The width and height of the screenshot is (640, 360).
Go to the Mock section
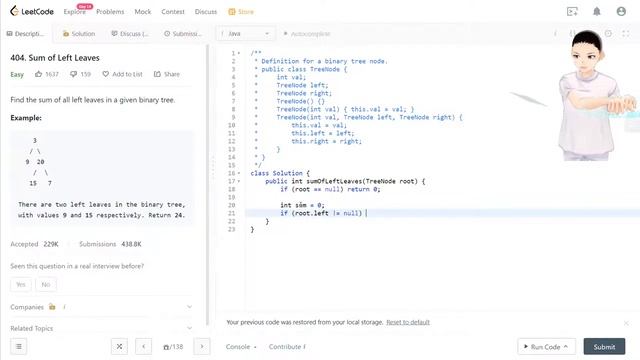tap(143, 12)
